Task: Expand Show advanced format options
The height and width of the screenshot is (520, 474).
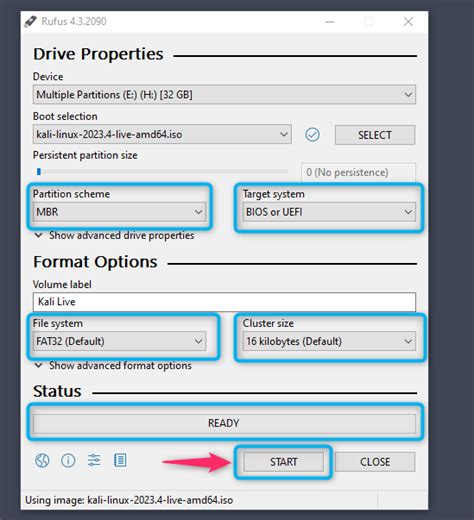Action: click(x=113, y=366)
